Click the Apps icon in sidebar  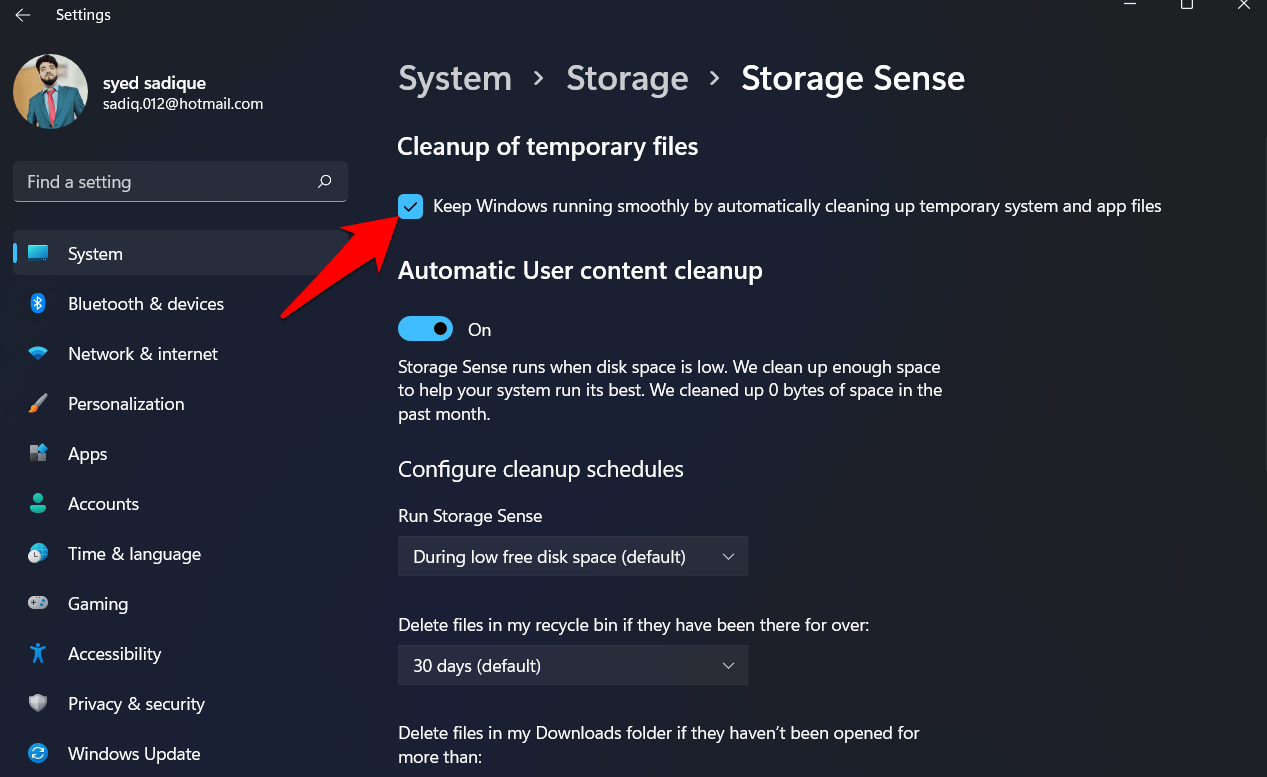[38, 454]
